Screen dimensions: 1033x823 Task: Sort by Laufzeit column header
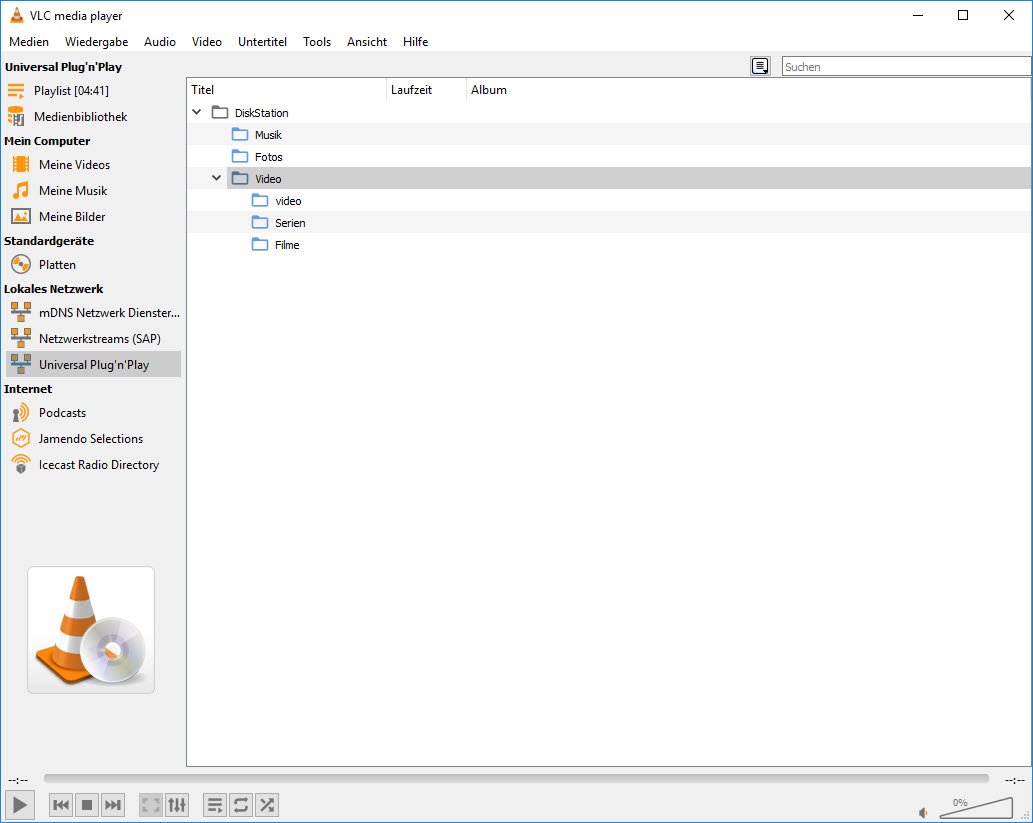[426, 90]
